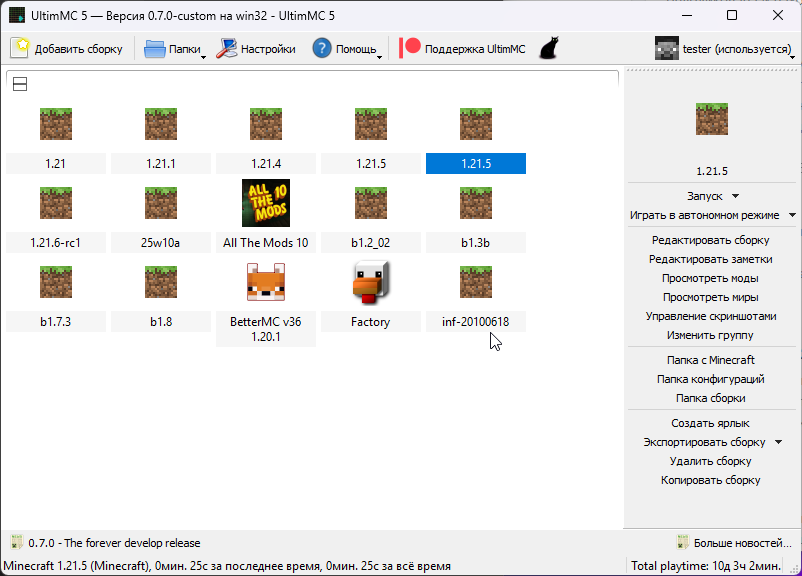
Task: Click the inf-20100618 label
Action: pos(476,322)
